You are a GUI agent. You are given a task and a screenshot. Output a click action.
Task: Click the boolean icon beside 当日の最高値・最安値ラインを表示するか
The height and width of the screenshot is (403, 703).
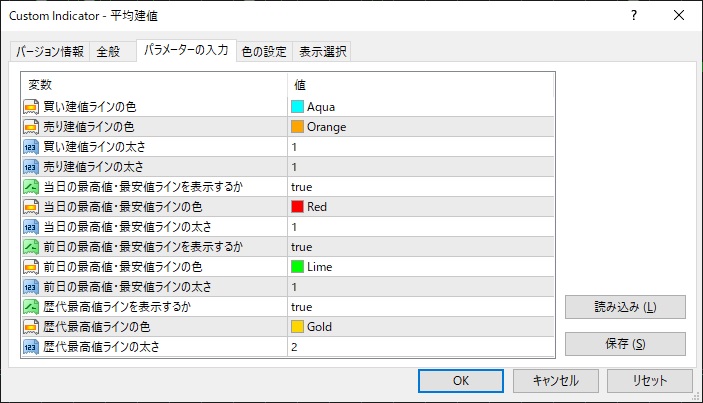point(31,187)
